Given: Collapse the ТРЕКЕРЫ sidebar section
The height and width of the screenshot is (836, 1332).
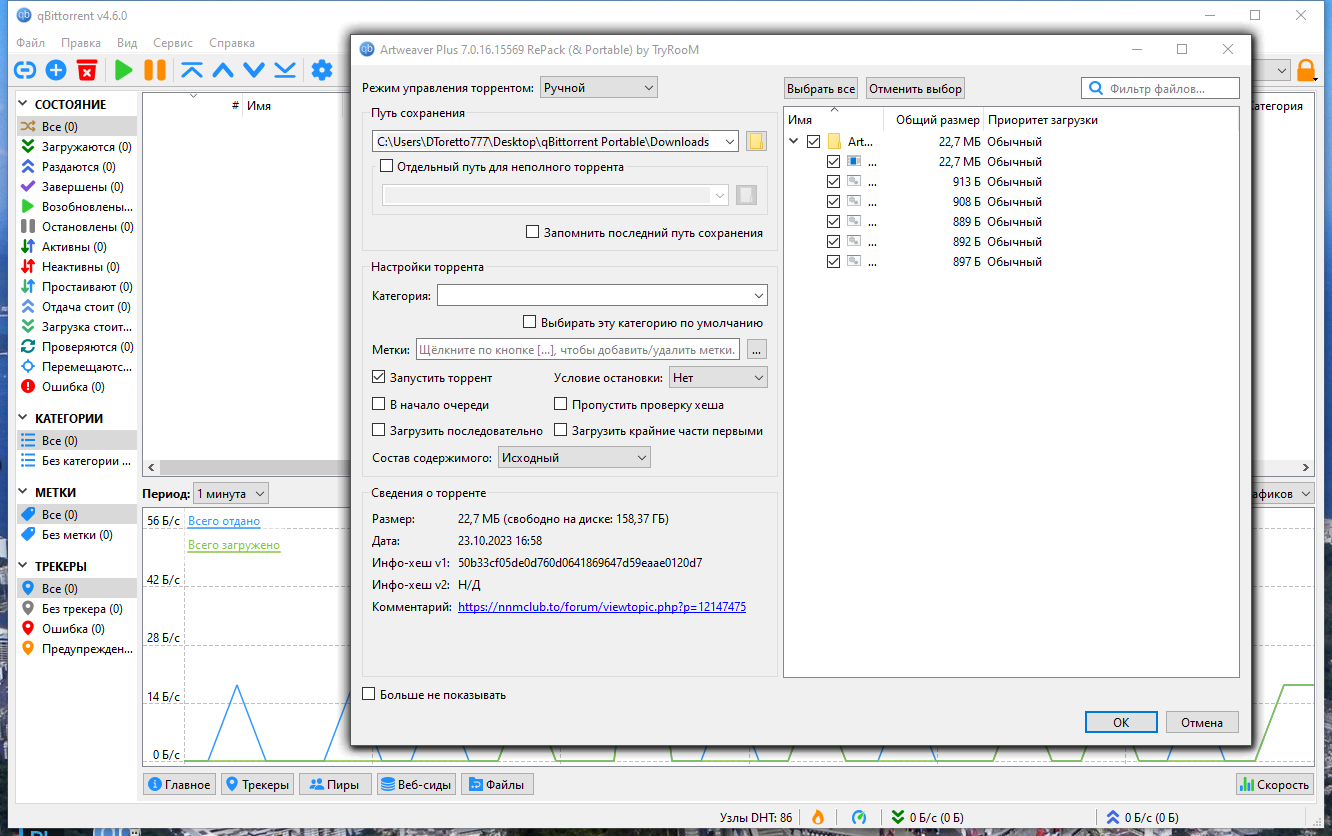Looking at the screenshot, I should [25, 566].
